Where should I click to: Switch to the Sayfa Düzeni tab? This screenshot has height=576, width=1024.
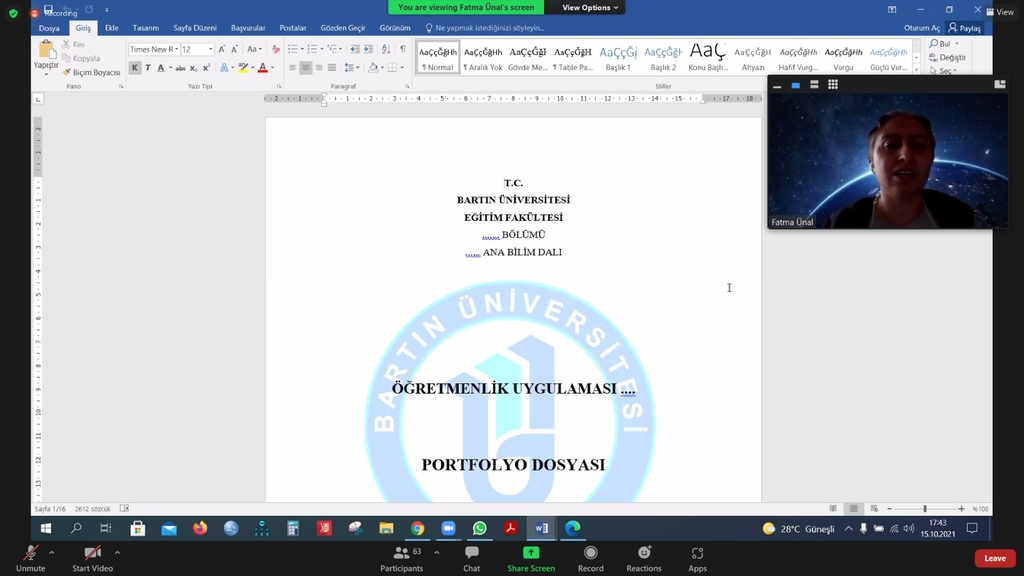[195, 28]
